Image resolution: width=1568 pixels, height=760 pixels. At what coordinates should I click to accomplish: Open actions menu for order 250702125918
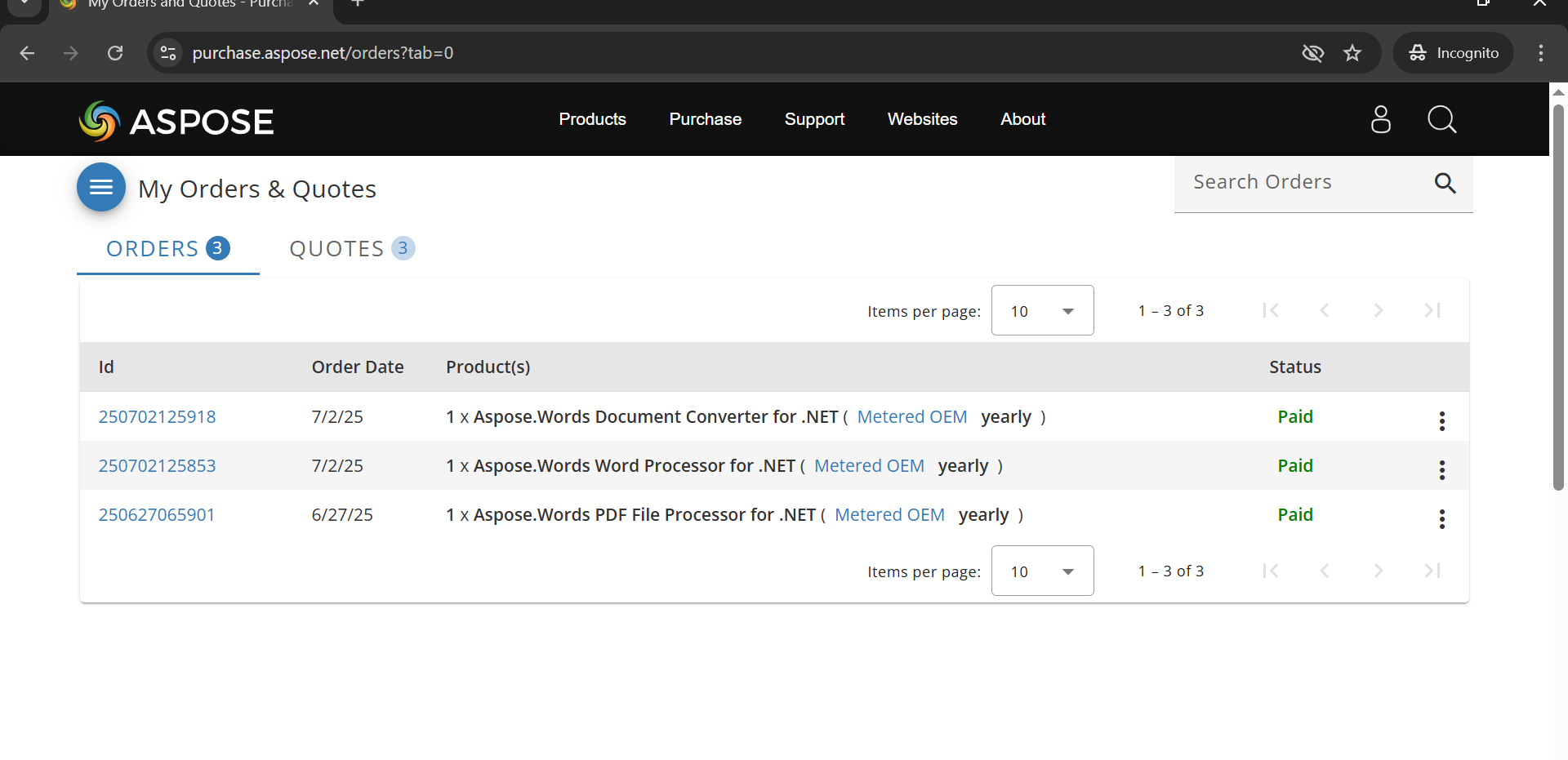(1441, 420)
